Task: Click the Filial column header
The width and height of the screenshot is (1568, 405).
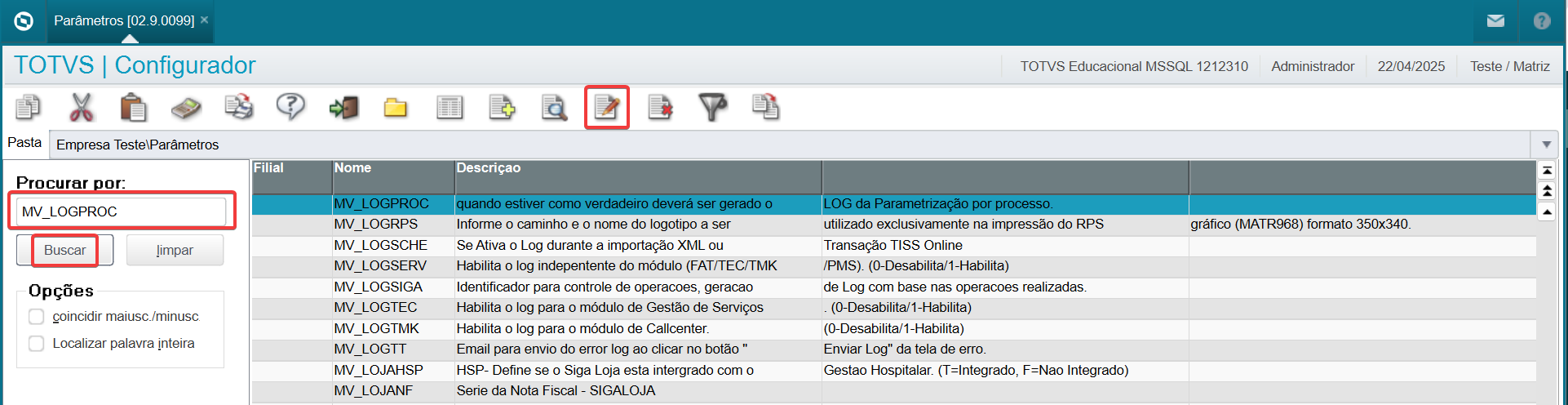Action: (x=291, y=176)
